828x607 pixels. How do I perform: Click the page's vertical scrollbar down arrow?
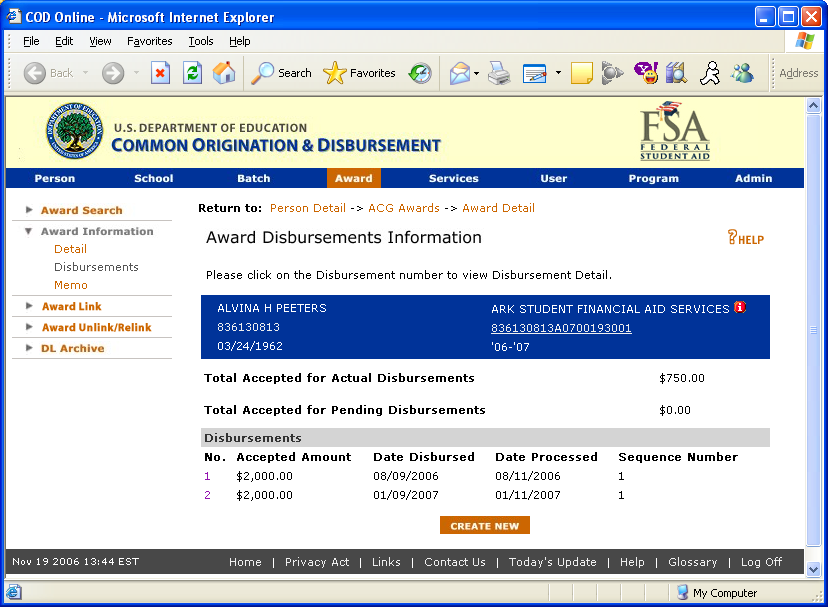pyautogui.click(x=813, y=568)
